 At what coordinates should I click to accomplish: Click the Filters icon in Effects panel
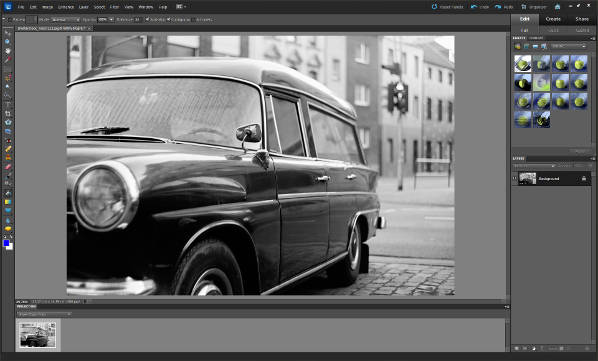(518, 47)
